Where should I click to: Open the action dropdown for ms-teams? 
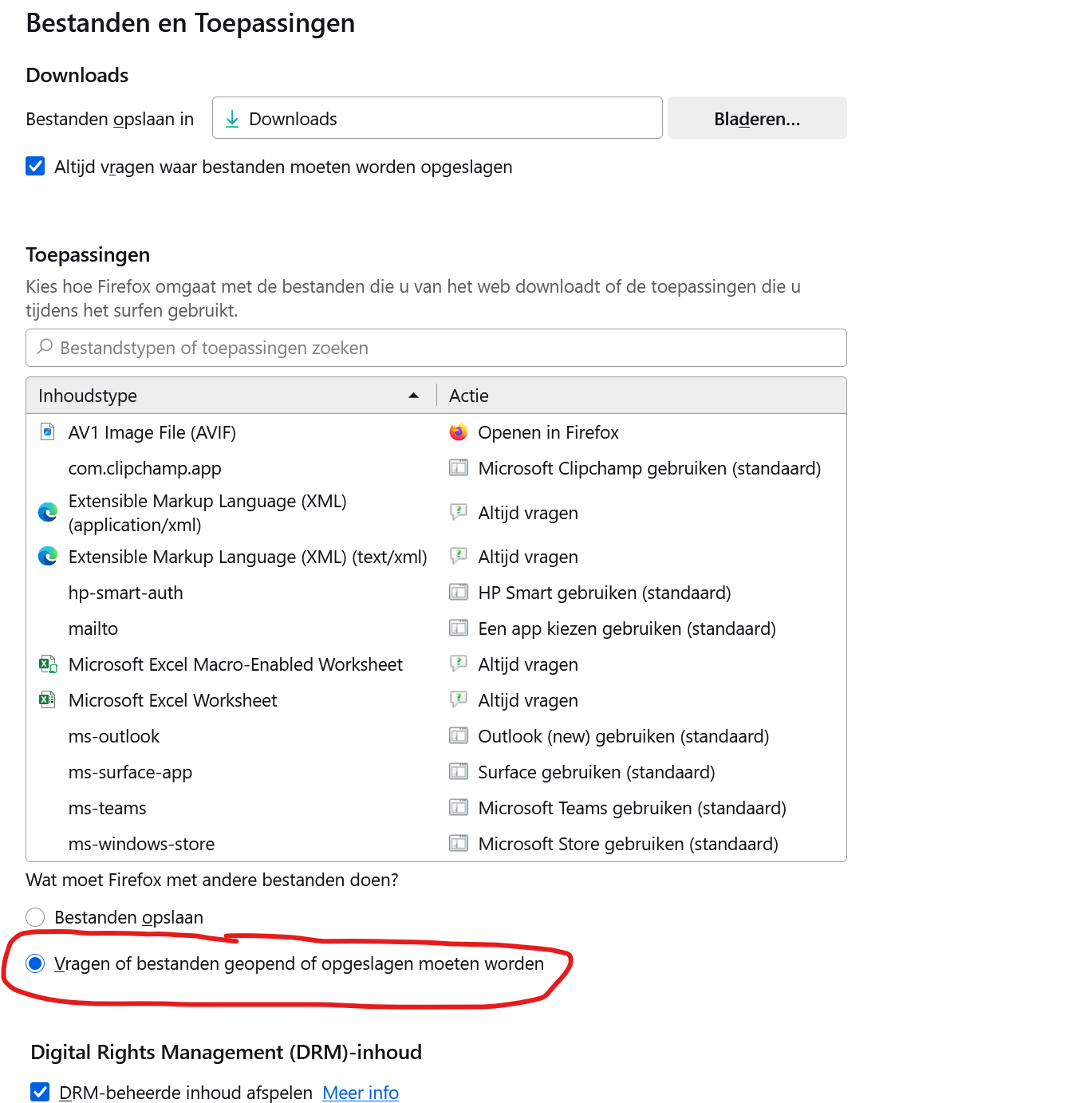(632, 807)
